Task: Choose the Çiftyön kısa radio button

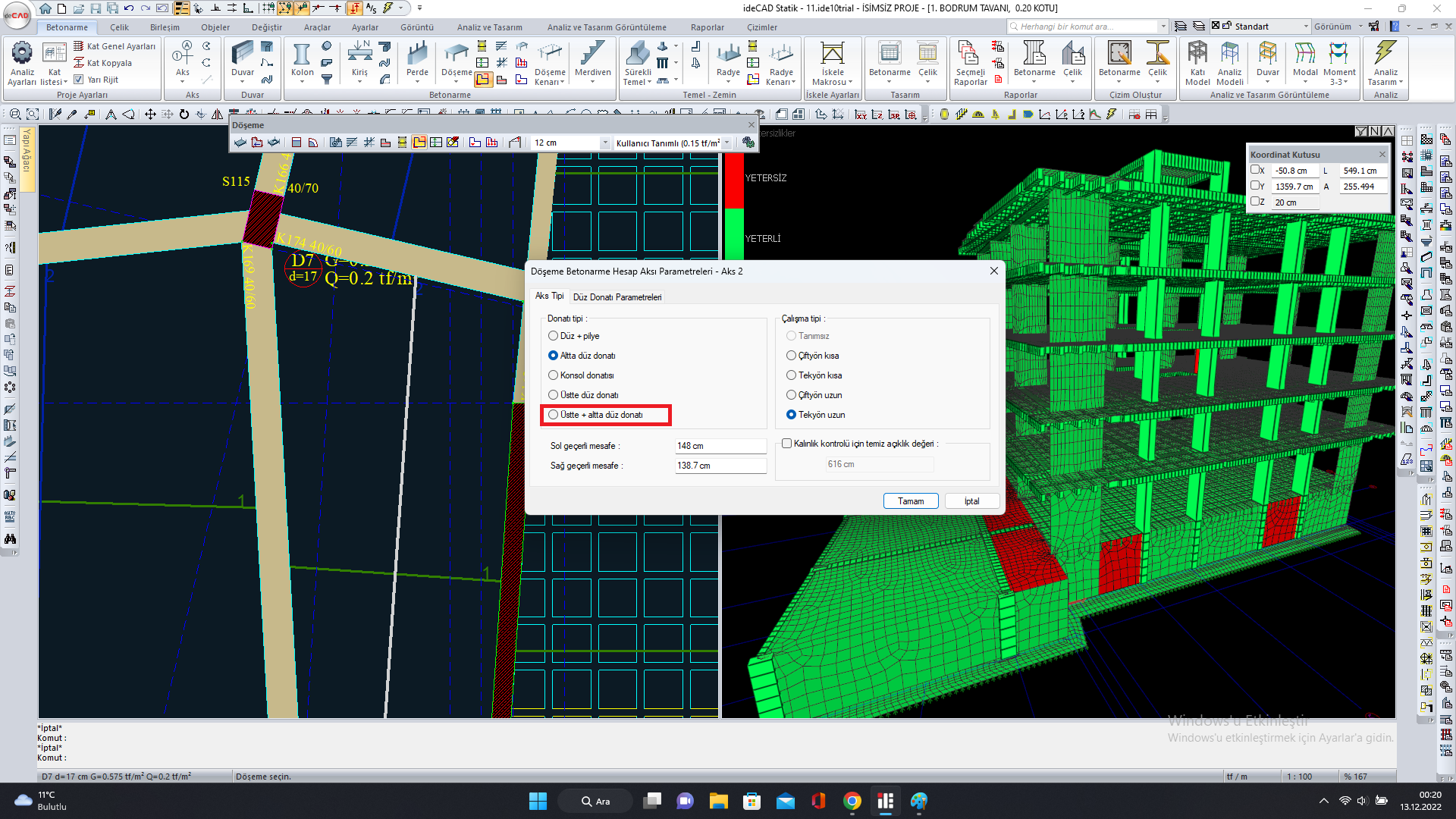Action: pyautogui.click(x=791, y=356)
